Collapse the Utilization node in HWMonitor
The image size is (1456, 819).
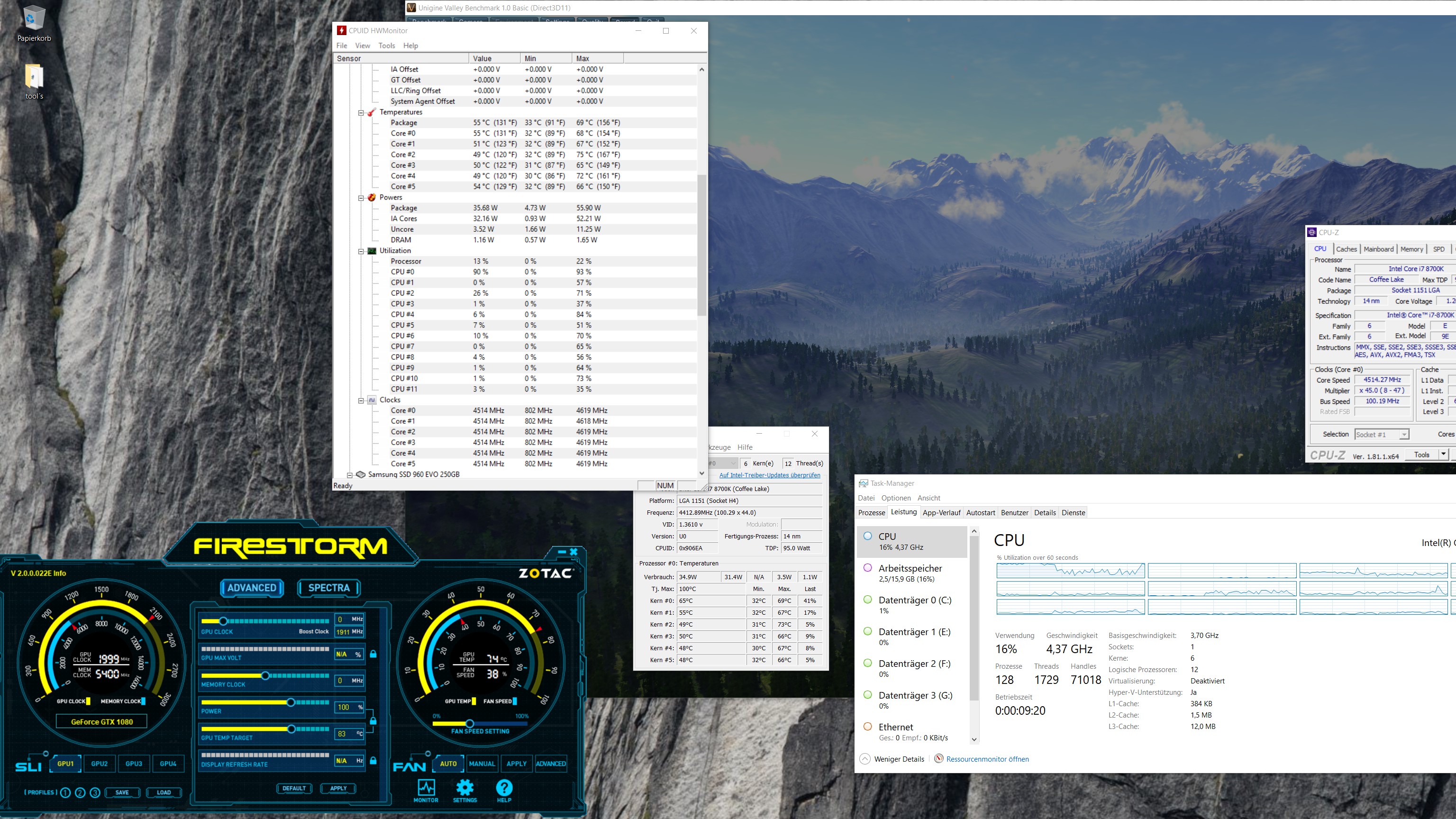pyautogui.click(x=361, y=251)
